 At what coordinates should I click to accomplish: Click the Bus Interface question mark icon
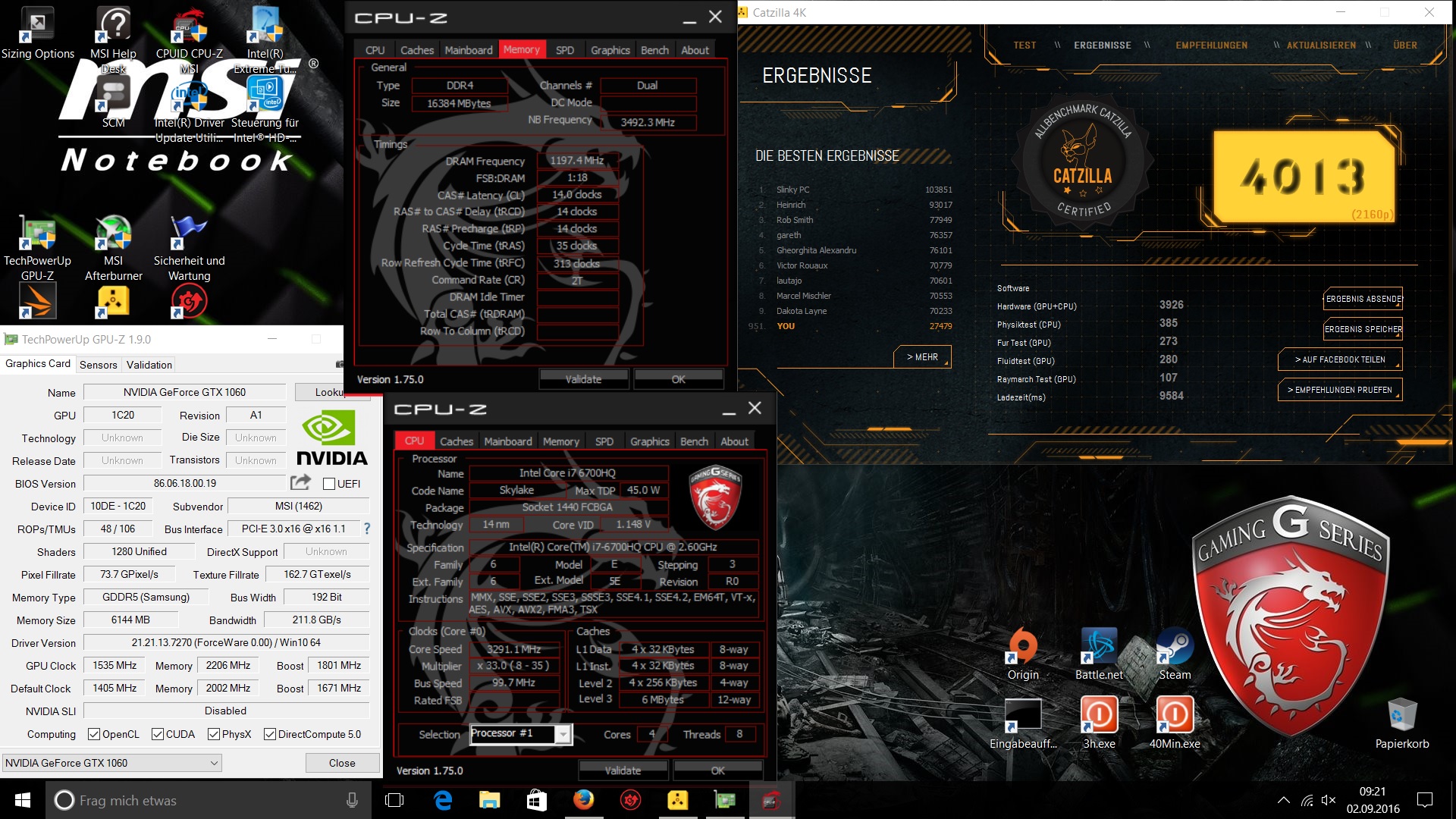click(367, 529)
